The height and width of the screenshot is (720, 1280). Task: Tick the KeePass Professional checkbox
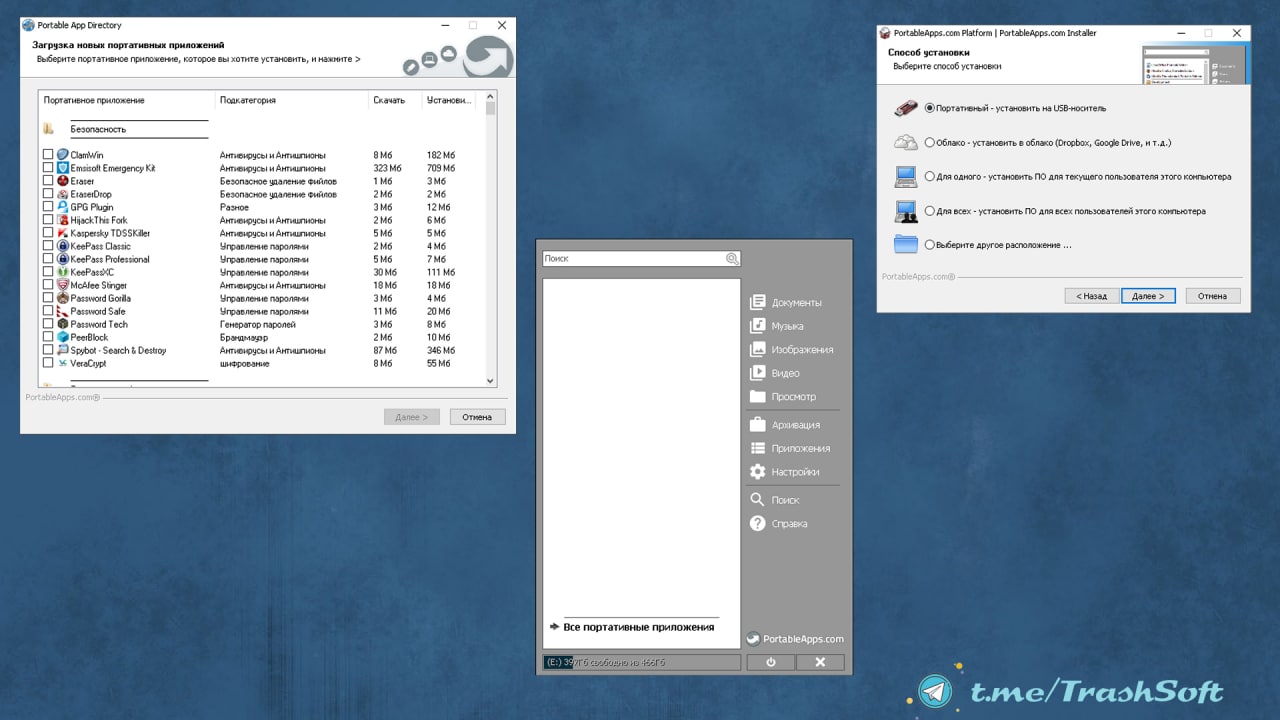click(x=48, y=259)
